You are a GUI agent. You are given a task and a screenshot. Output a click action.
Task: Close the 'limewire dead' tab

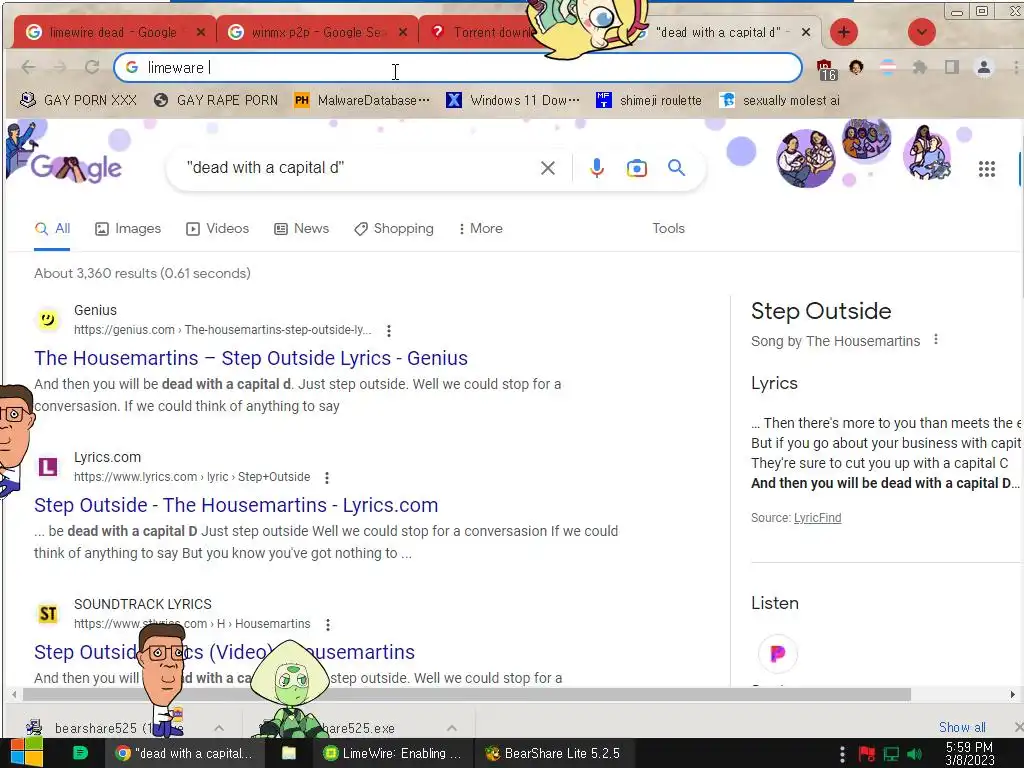point(200,32)
